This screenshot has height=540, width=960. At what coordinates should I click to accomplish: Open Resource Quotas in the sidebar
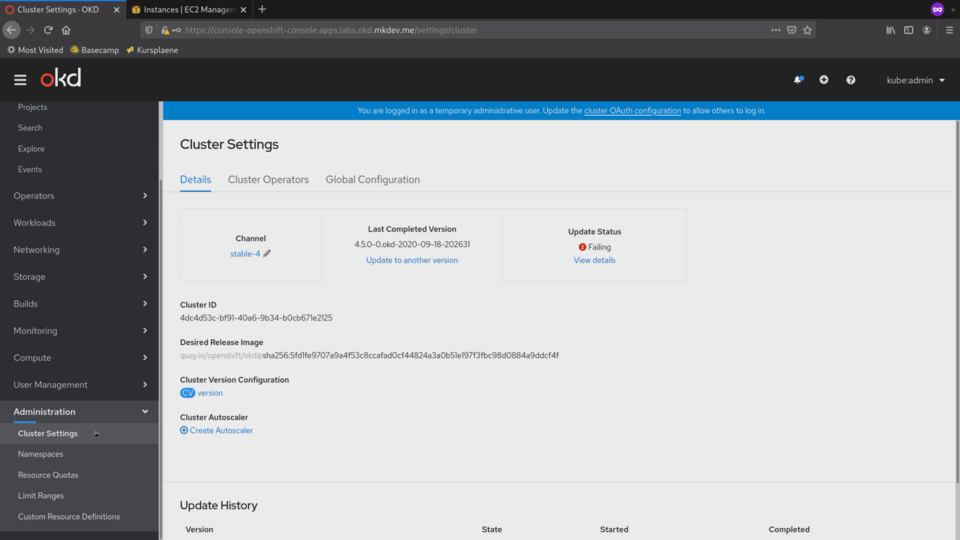point(48,475)
